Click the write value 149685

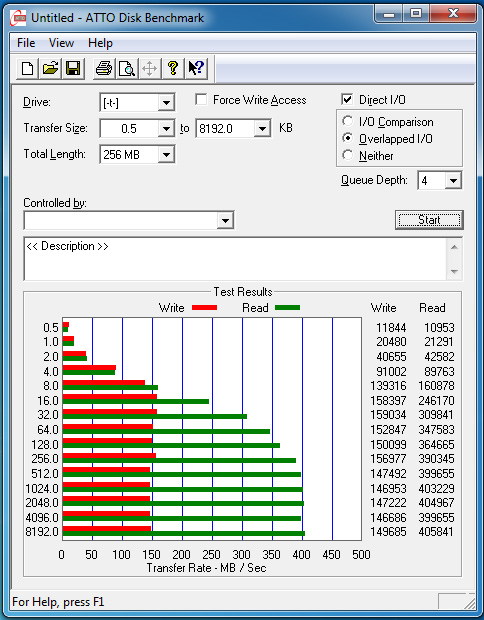pos(388,532)
